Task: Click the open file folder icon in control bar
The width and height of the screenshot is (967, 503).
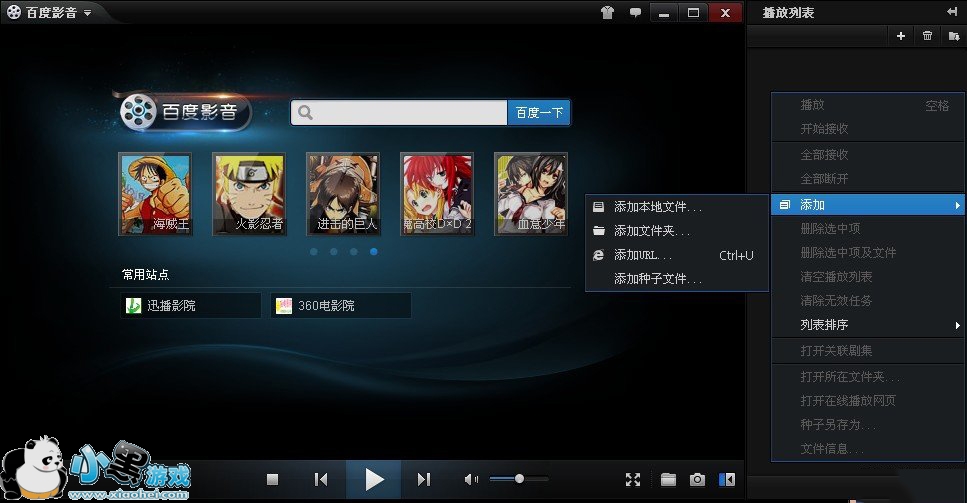Action: [x=669, y=480]
